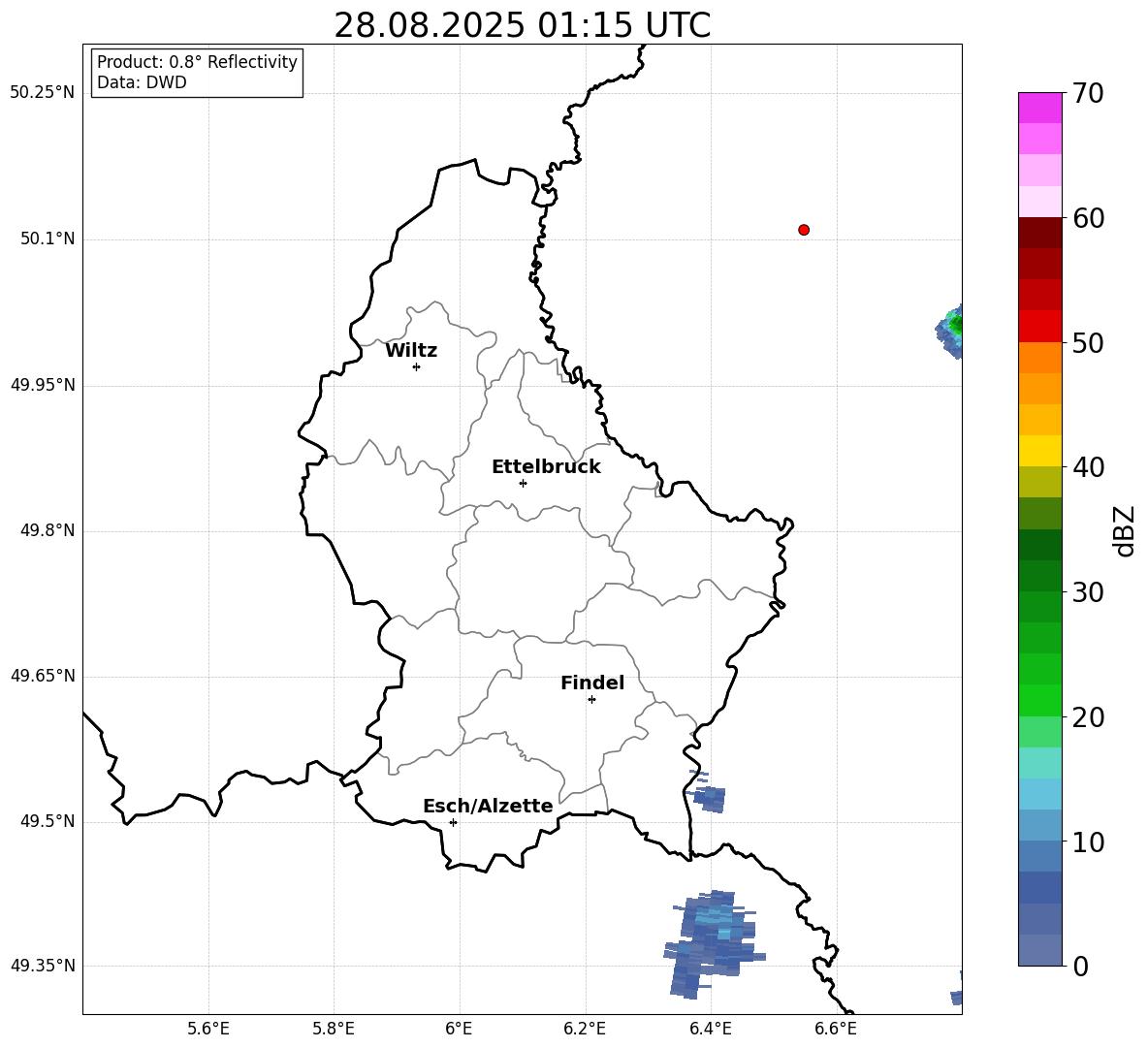Click the 49.5°N latitude label
The width and height of the screenshot is (1148, 1048).
pos(48,822)
